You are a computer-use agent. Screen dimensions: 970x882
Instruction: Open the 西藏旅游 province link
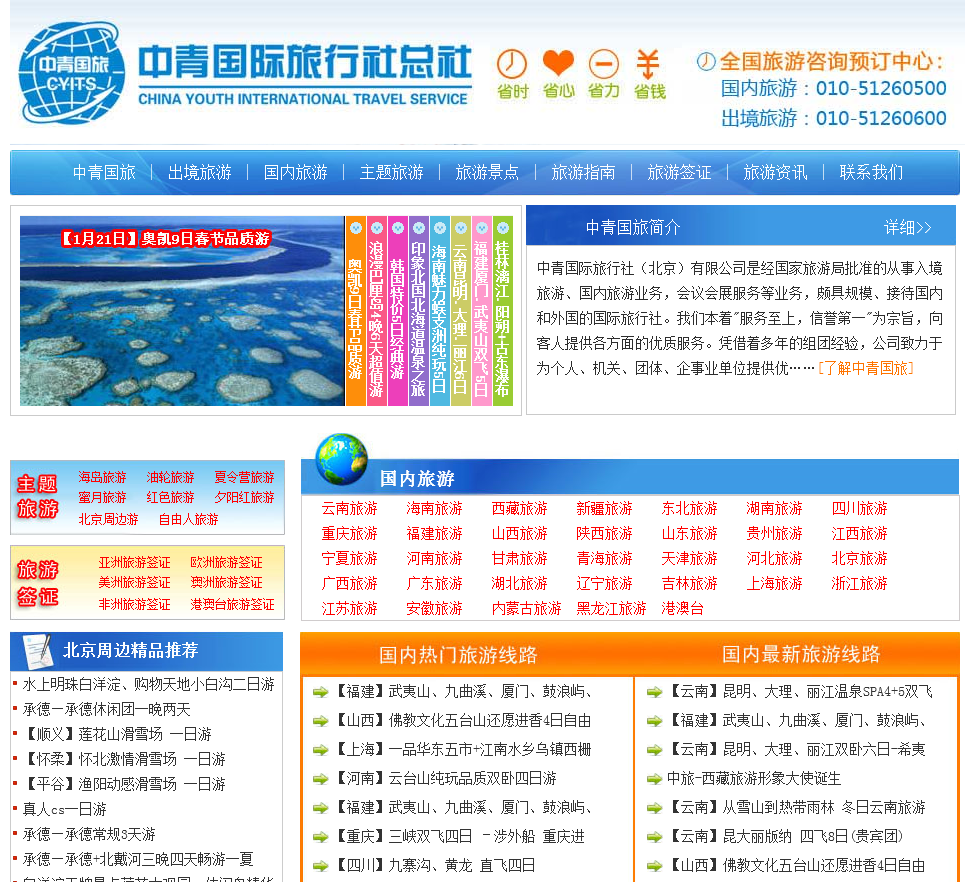[520, 509]
